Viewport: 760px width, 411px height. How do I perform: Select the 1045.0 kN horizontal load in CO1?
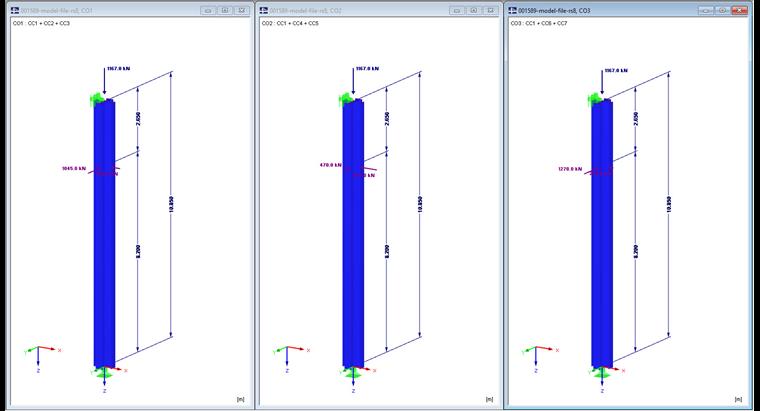pos(74,169)
